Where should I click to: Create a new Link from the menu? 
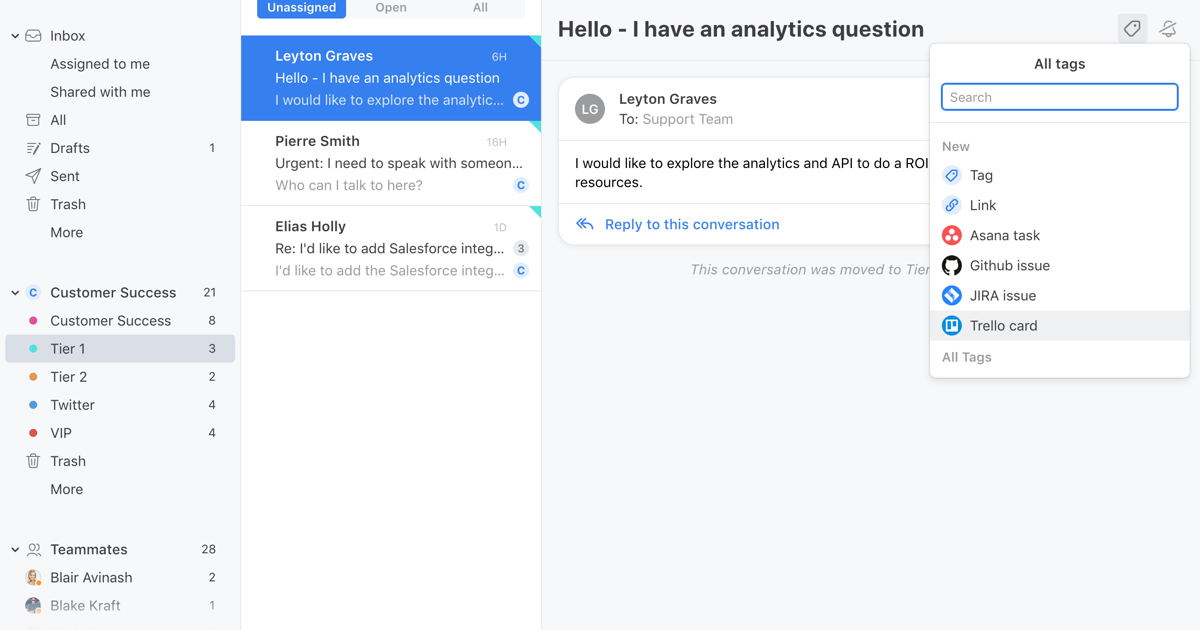click(981, 205)
